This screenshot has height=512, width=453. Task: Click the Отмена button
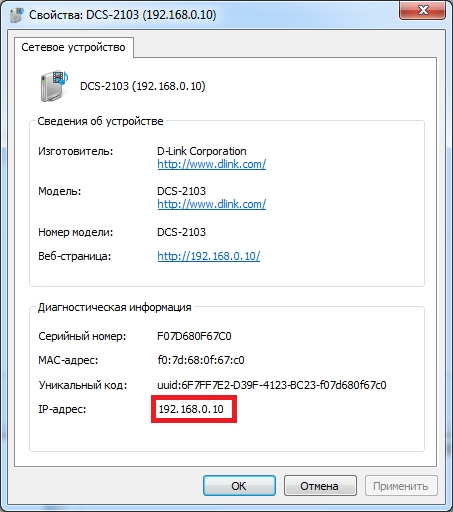(x=320, y=486)
